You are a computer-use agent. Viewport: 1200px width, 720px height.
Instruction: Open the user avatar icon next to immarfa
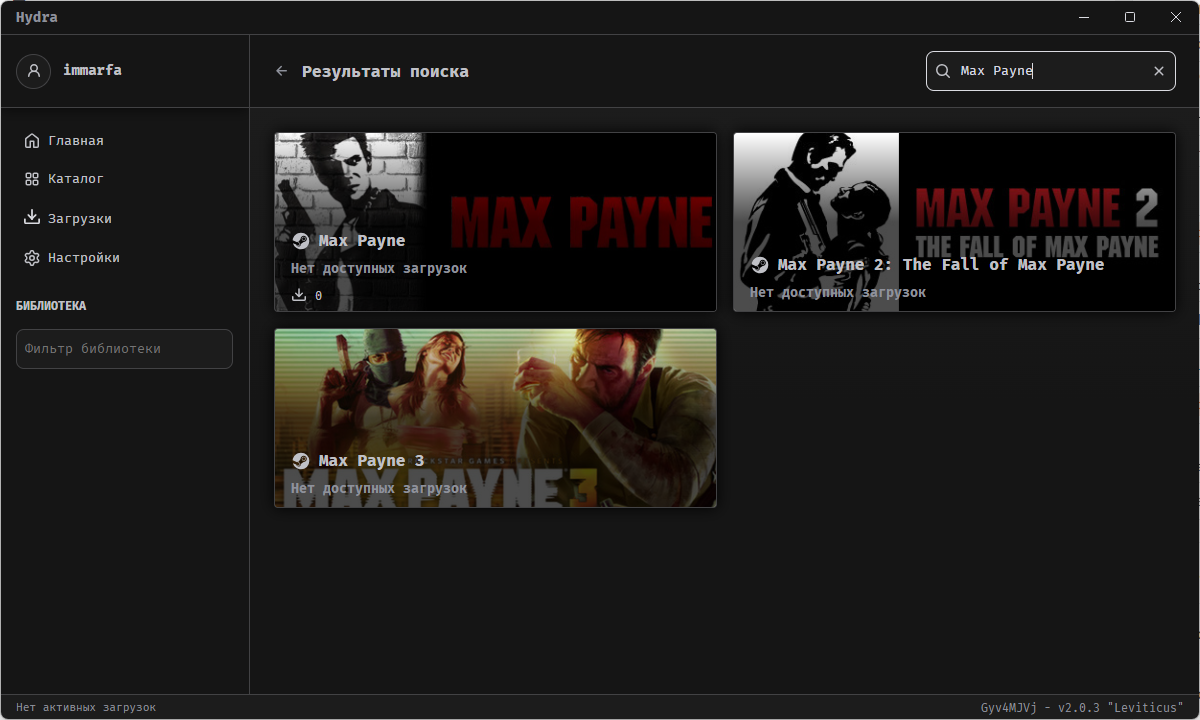pos(34,71)
